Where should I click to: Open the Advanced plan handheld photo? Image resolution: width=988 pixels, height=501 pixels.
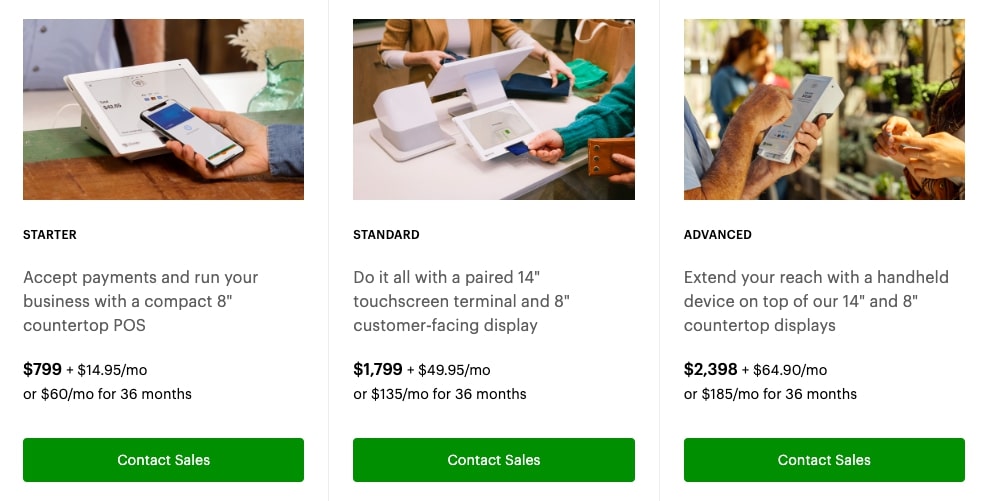[824, 109]
